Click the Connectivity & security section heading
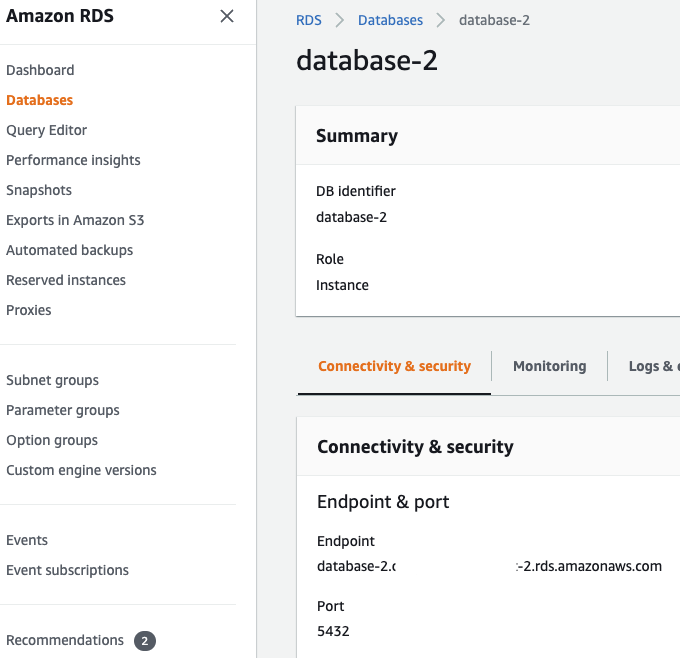This screenshot has width=680, height=658. tap(415, 447)
